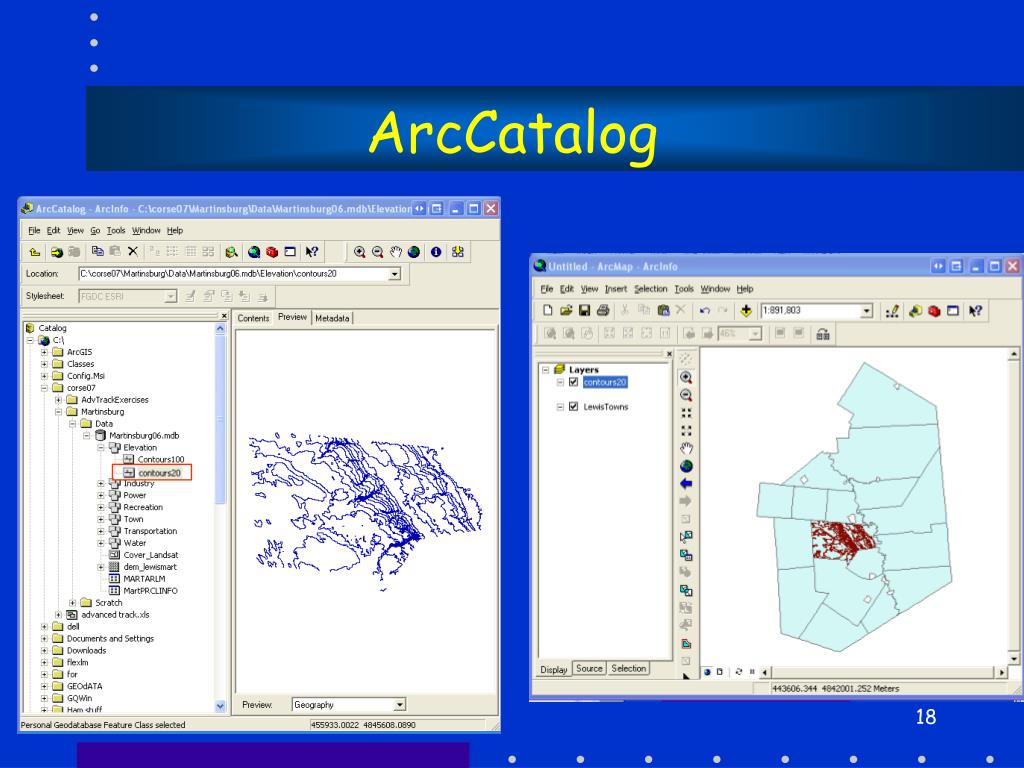The width and height of the screenshot is (1024, 768).
Task: Switch to the Metadata tab
Action: coord(332,318)
